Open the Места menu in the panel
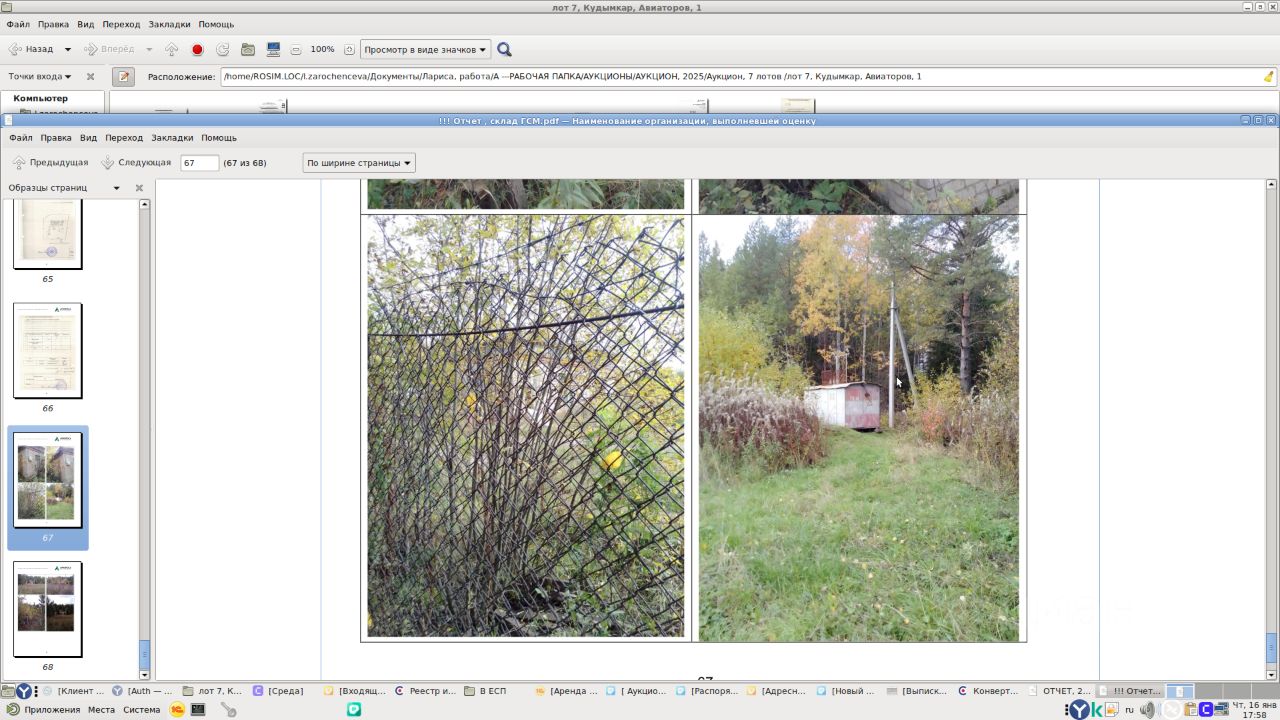 [101, 710]
